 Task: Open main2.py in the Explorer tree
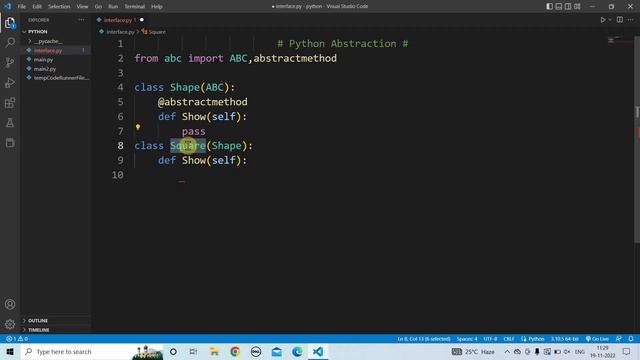(x=44, y=69)
